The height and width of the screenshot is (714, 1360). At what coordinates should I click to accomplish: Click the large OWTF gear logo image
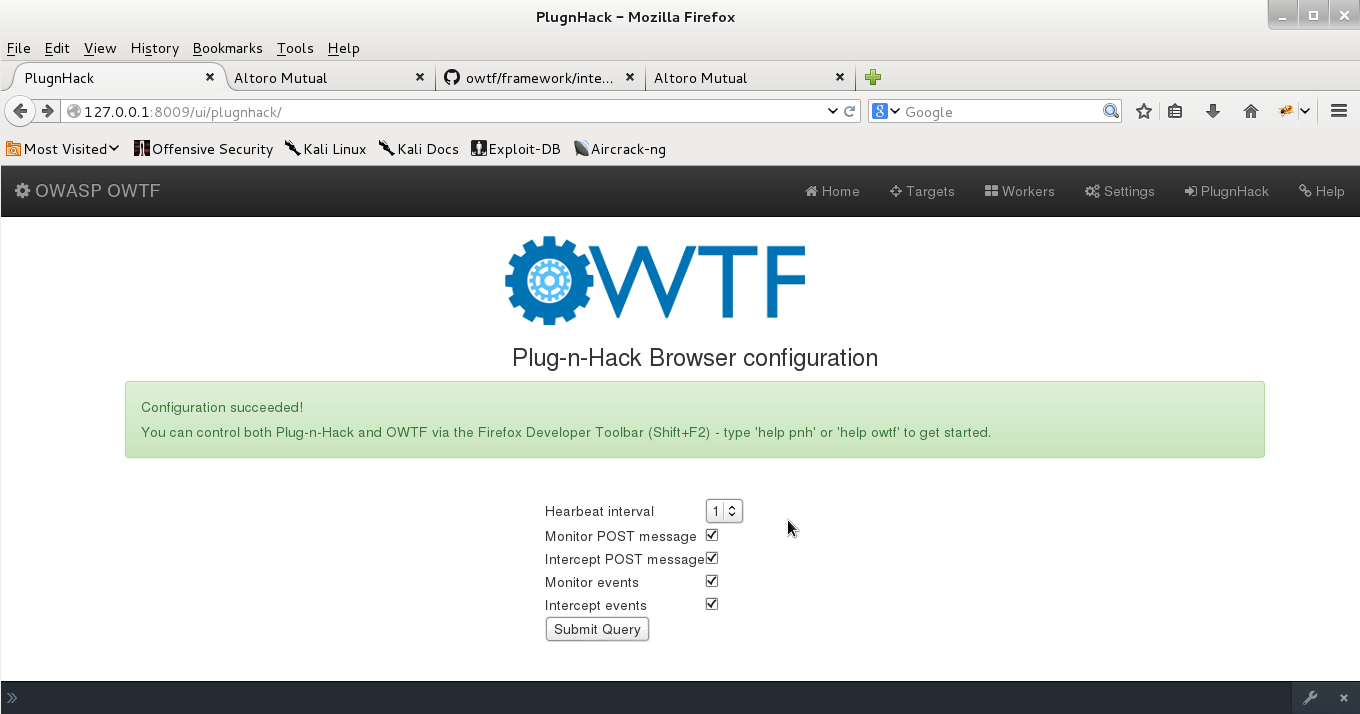coord(655,281)
